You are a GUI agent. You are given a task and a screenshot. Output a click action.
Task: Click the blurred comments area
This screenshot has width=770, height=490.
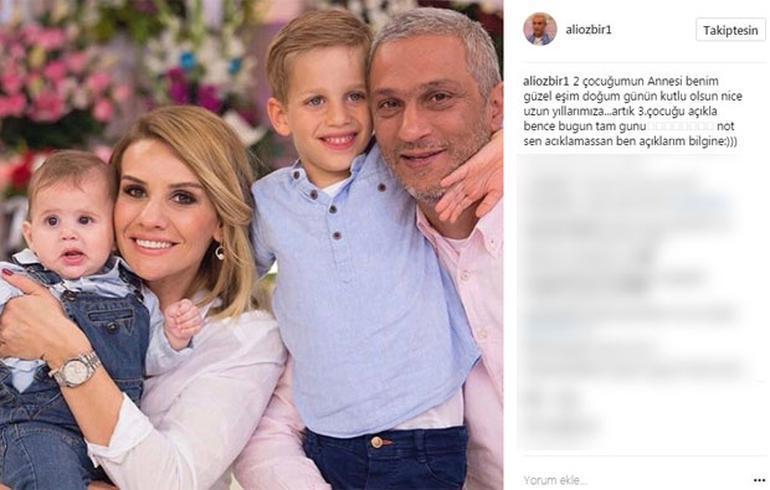[x=636, y=304]
